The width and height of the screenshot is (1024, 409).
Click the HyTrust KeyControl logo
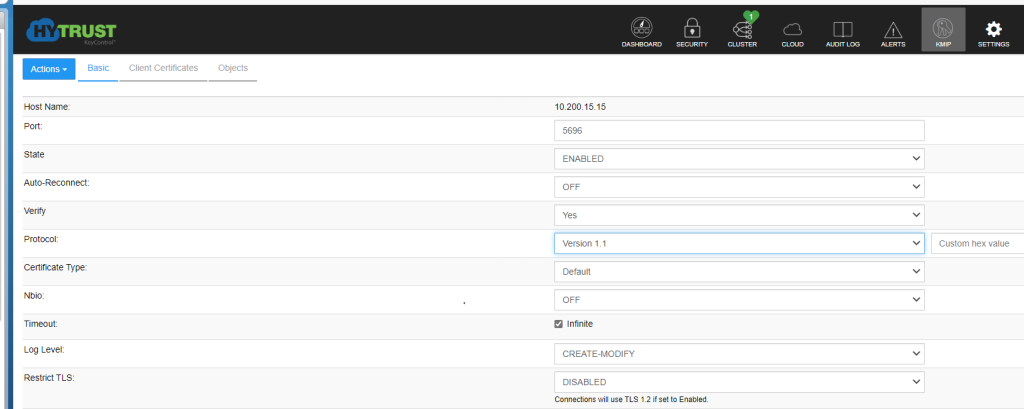71,30
